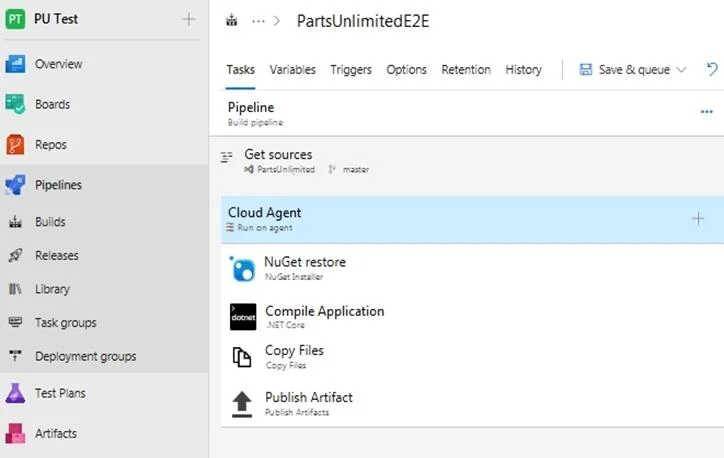
Task: Click the plus icon beside PU Test
Action: [188, 19]
